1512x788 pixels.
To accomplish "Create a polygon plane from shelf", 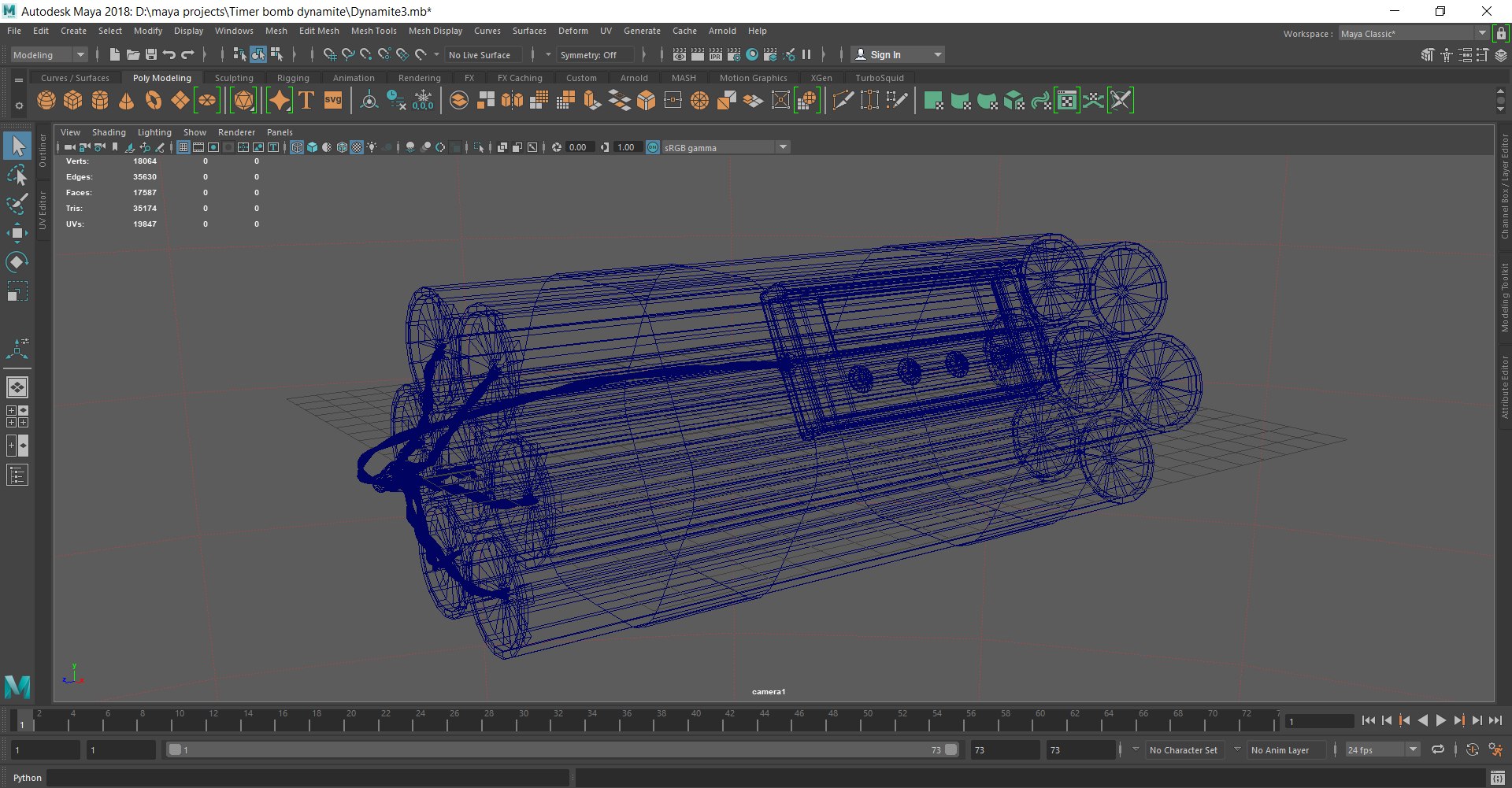I will pos(180,101).
